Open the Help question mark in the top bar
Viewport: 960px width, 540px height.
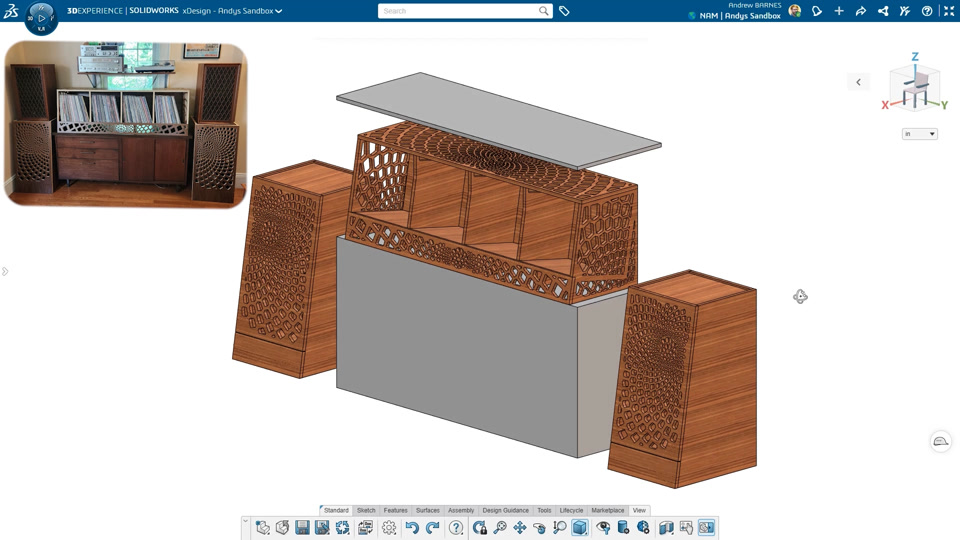[x=927, y=11]
